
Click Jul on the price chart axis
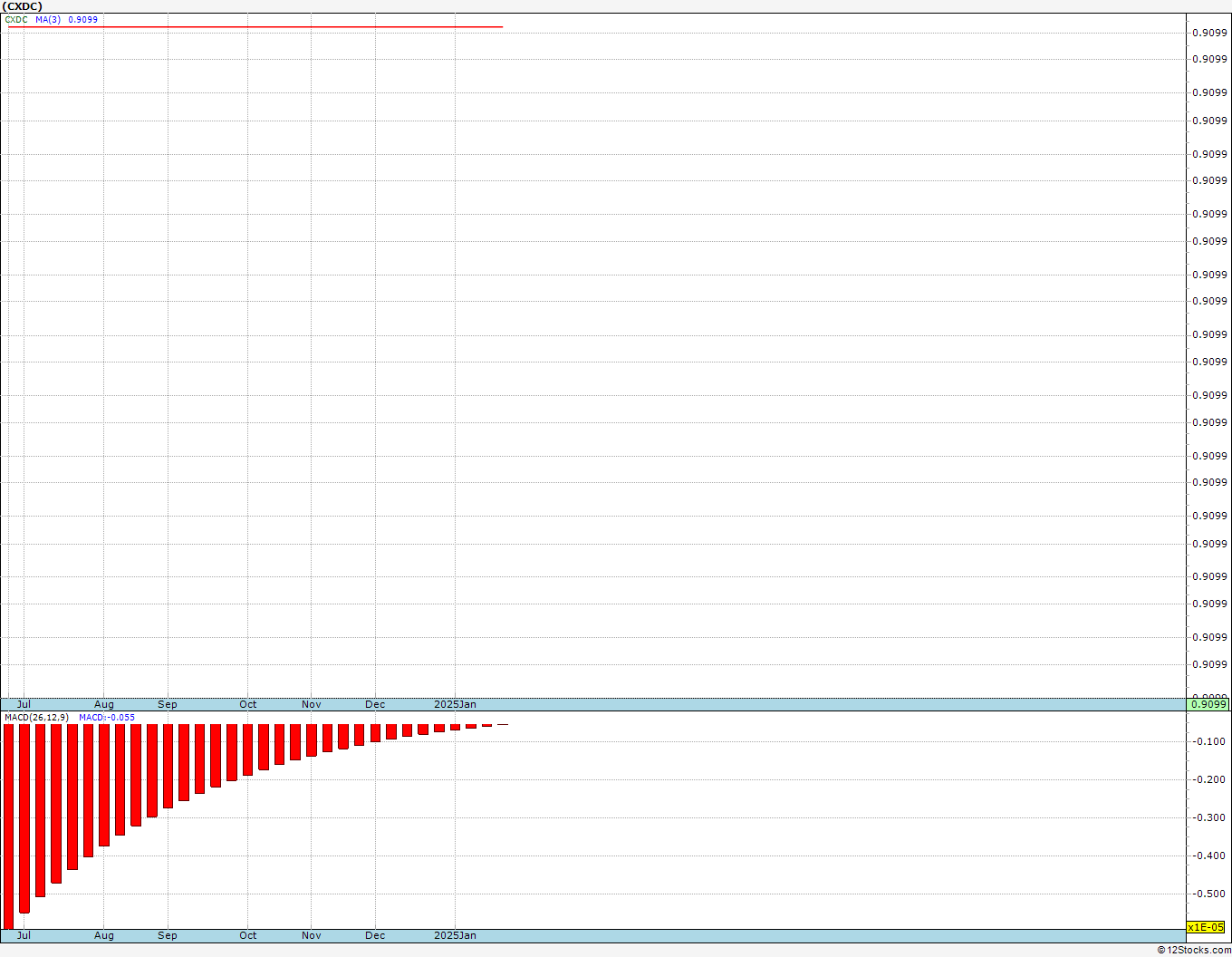point(24,704)
